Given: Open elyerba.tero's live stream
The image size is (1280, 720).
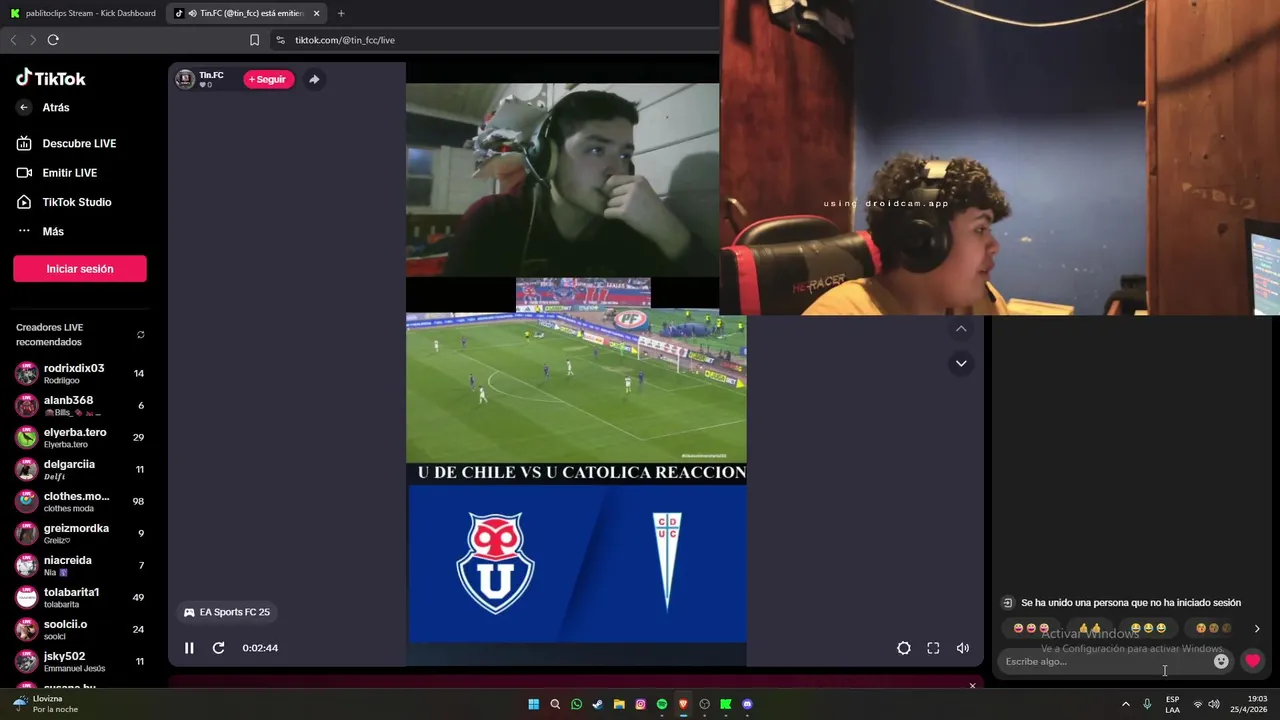Looking at the screenshot, I should coord(80,437).
